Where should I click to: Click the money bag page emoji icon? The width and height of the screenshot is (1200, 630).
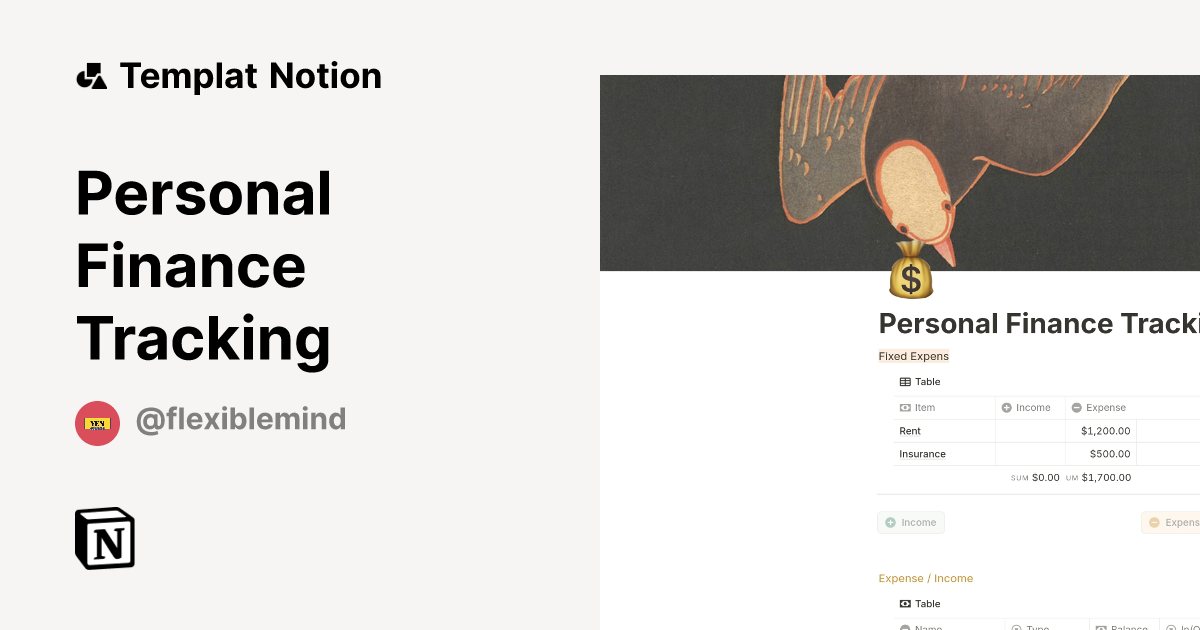910,277
